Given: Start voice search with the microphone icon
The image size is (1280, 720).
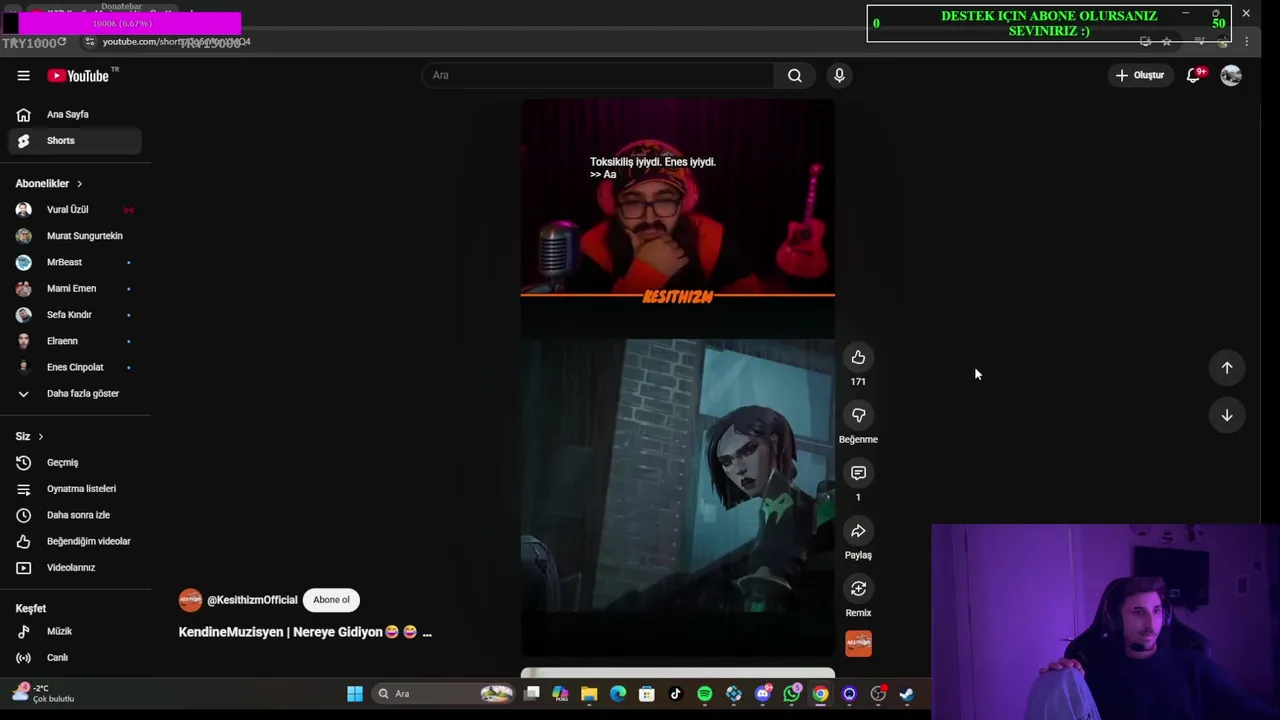Looking at the screenshot, I should [839, 75].
